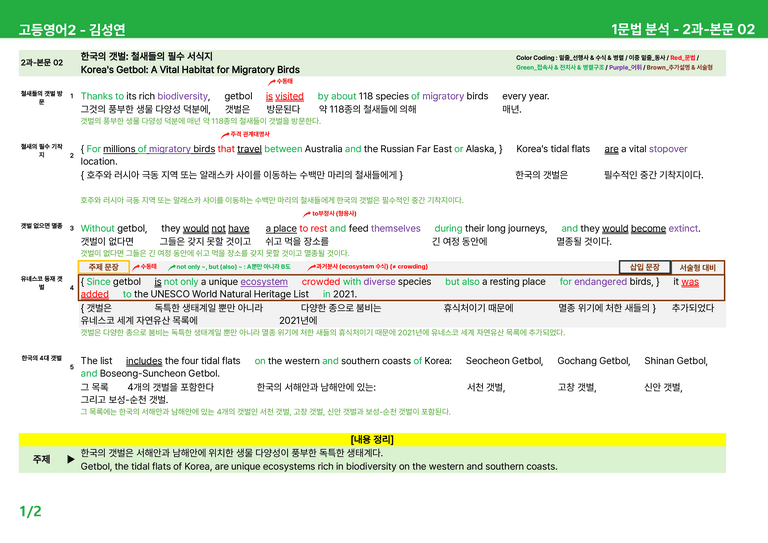Click the red annotation 주격 관계대명사
This screenshot has width=768, height=543.
(x=250, y=134)
